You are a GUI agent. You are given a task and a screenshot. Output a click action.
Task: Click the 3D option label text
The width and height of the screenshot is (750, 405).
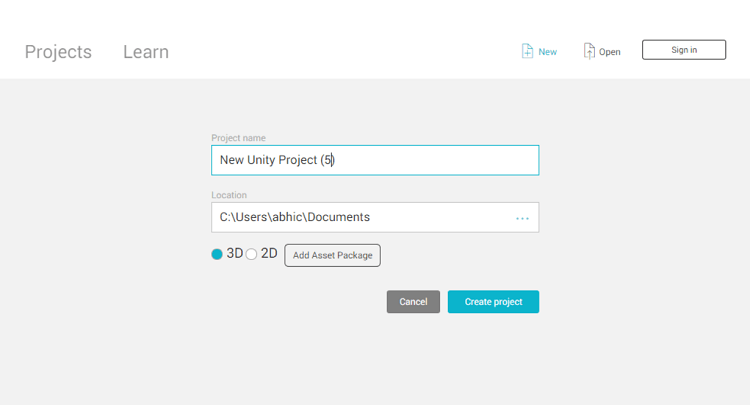(235, 254)
